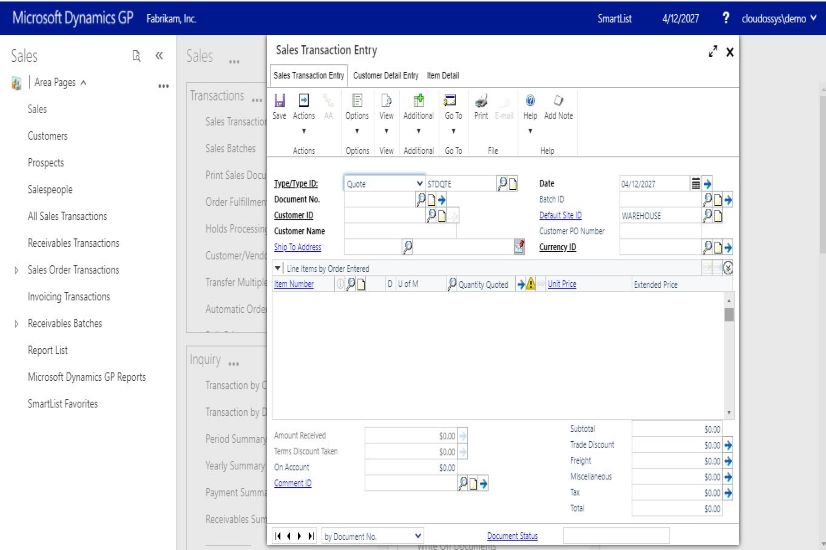
Task: Open the Actions dropdown arrow below its label
Action: click(x=304, y=131)
